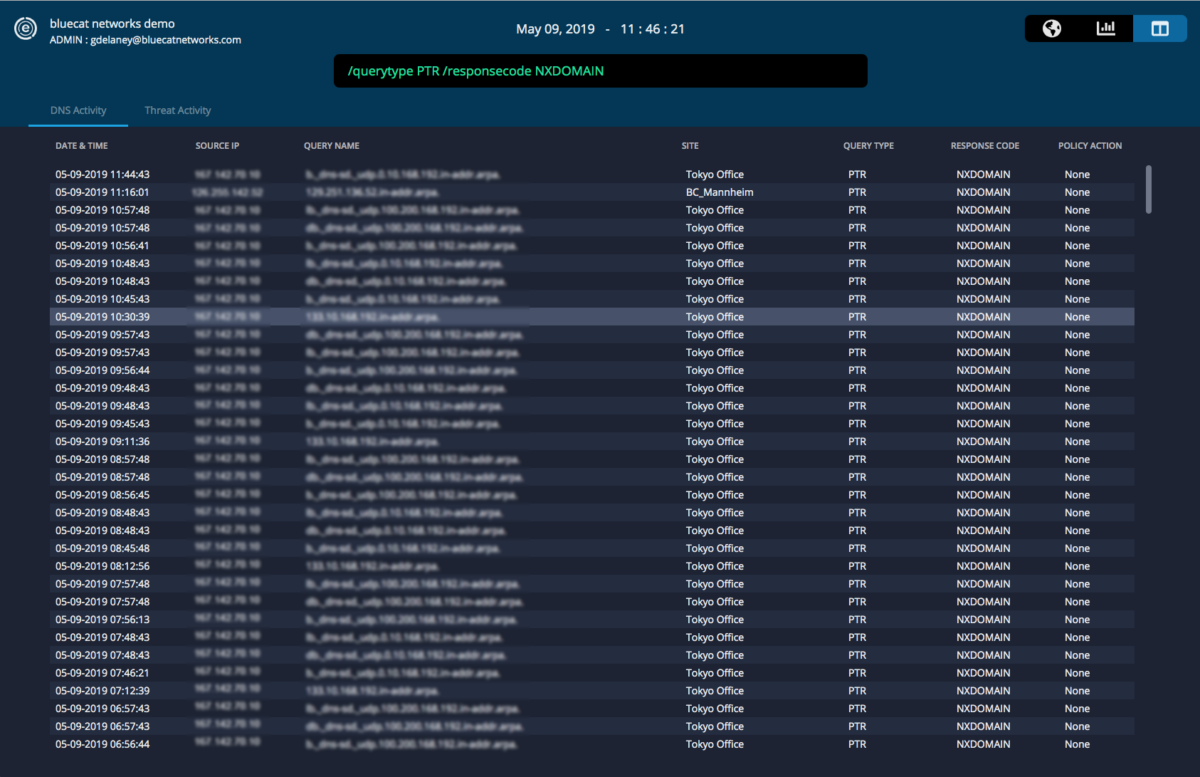Sort the QUERY NAME column header
The width and height of the screenshot is (1200, 777).
pos(331,145)
